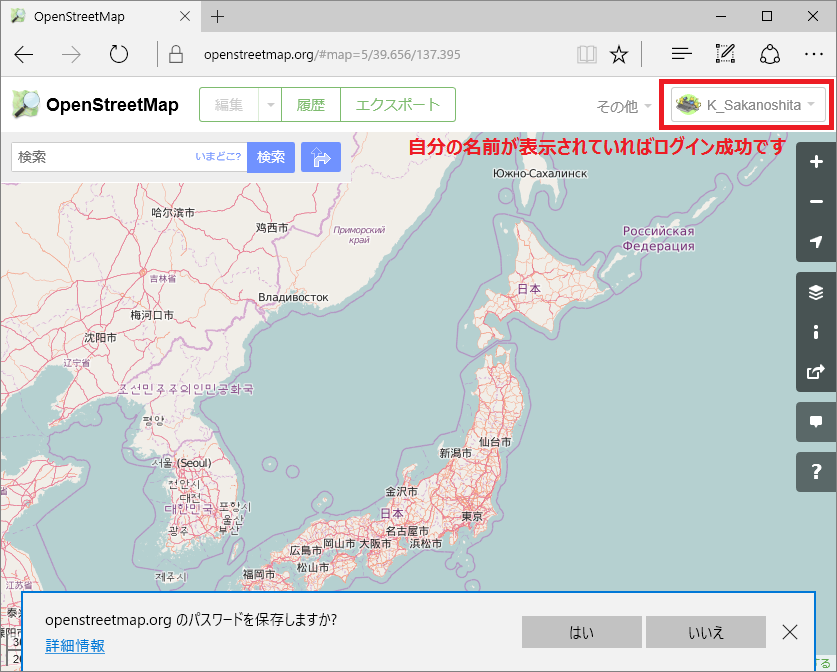Click the 梅河口市 map label
The height and width of the screenshot is (672, 837).
click(152, 315)
